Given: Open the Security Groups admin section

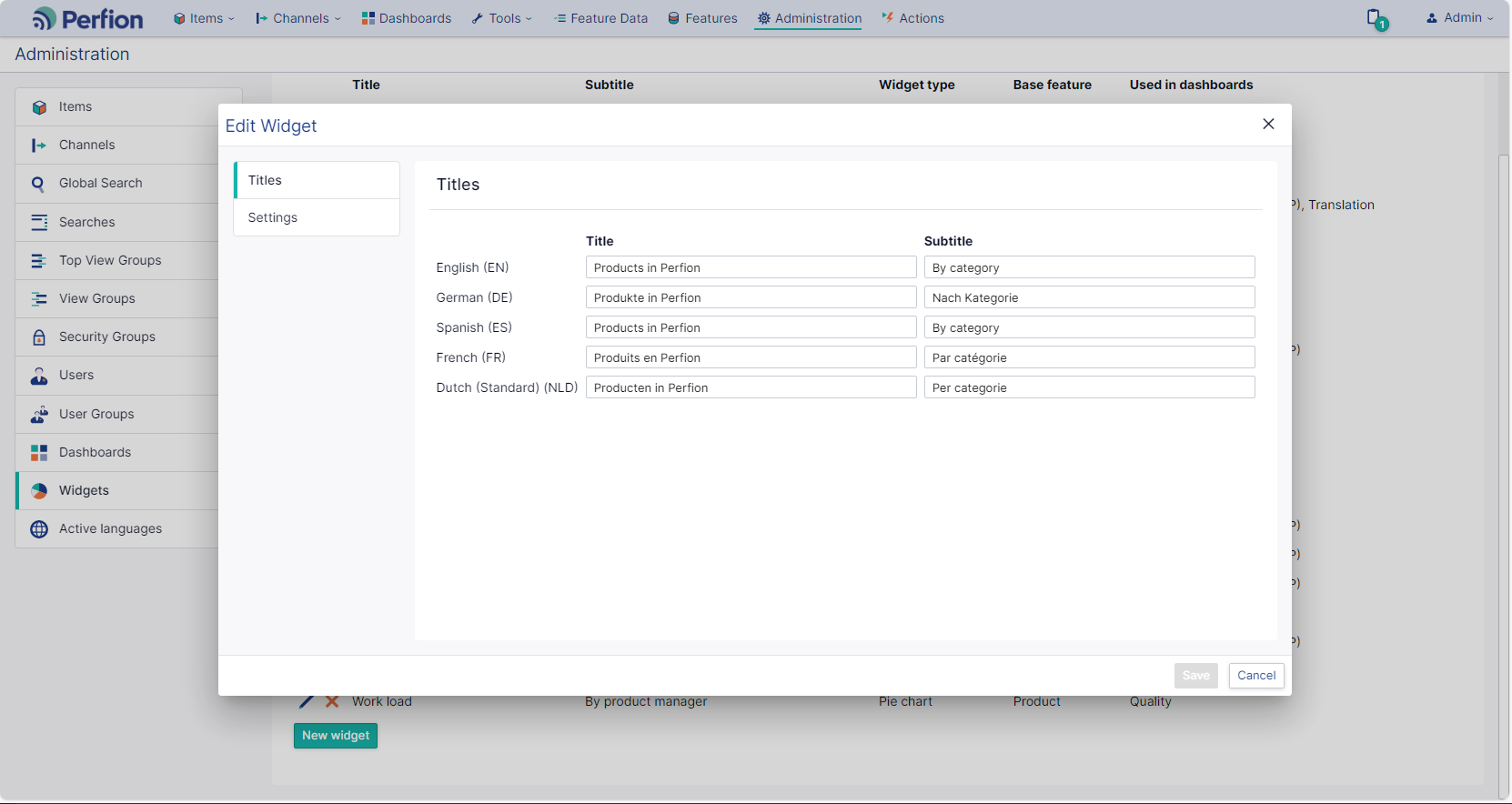Looking at the screenshot, I should (116, 337).
